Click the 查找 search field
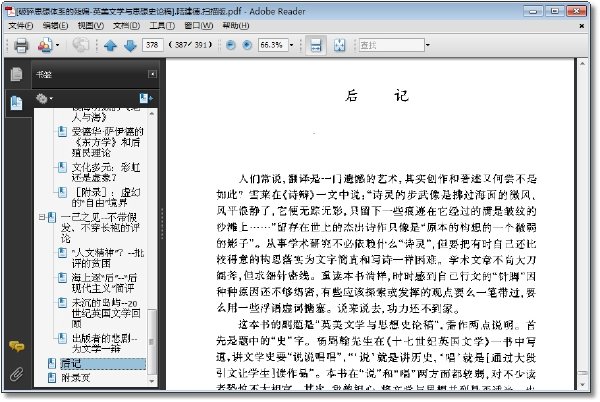Image resolution: width=600 pixels, height=402 pixels. (x=391, y=45)
